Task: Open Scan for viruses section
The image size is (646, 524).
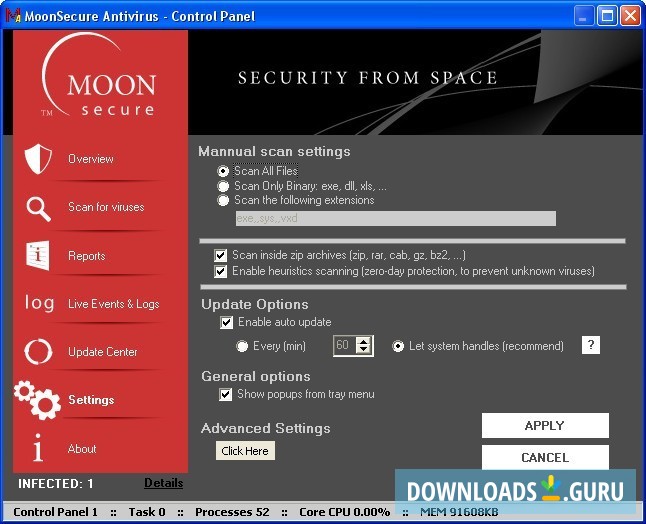Action: point(106,207)
